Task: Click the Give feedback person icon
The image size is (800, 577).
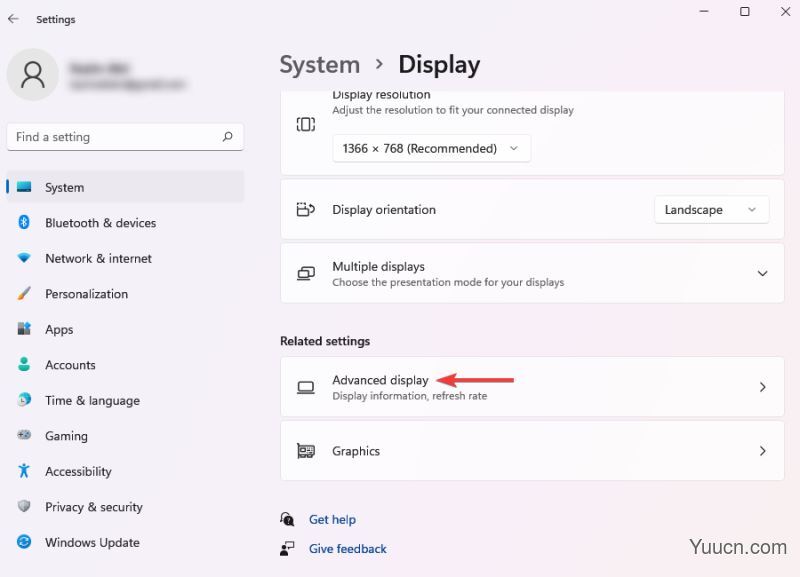Action: click(287, 548)
